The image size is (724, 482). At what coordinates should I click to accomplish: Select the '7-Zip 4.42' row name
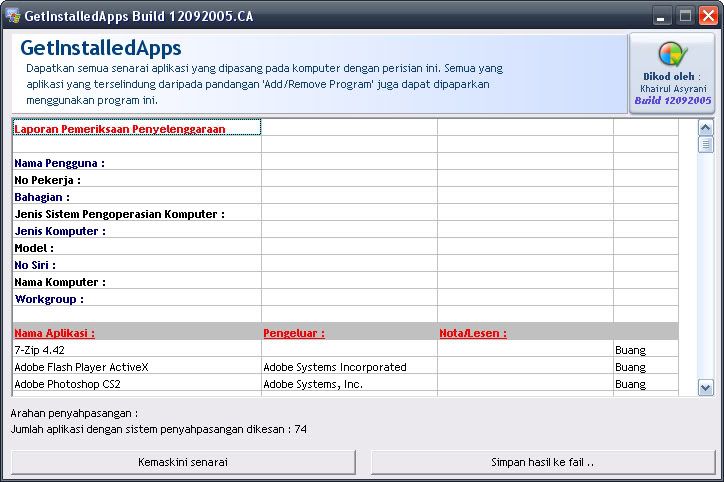(137, 349)
